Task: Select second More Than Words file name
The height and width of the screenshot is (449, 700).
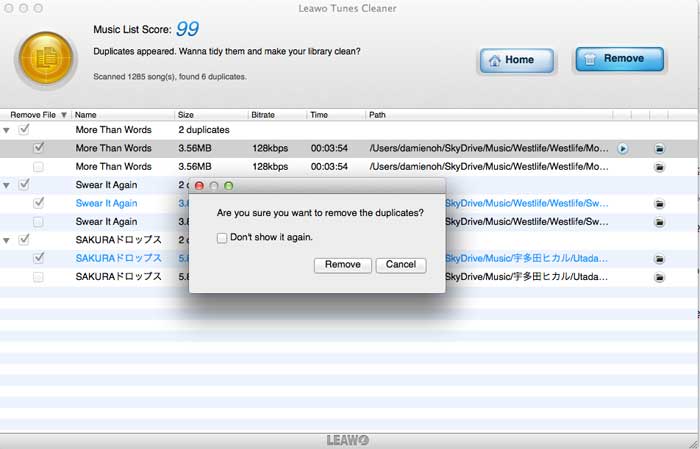Action: [113, 166]
